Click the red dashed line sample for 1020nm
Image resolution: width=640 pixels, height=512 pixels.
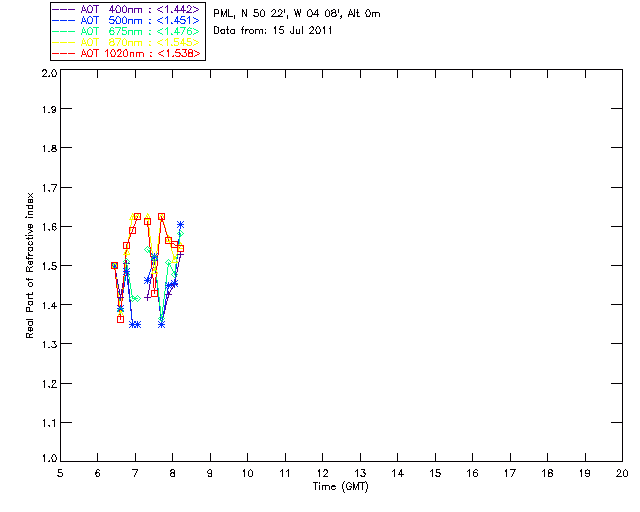pos(64,53)
